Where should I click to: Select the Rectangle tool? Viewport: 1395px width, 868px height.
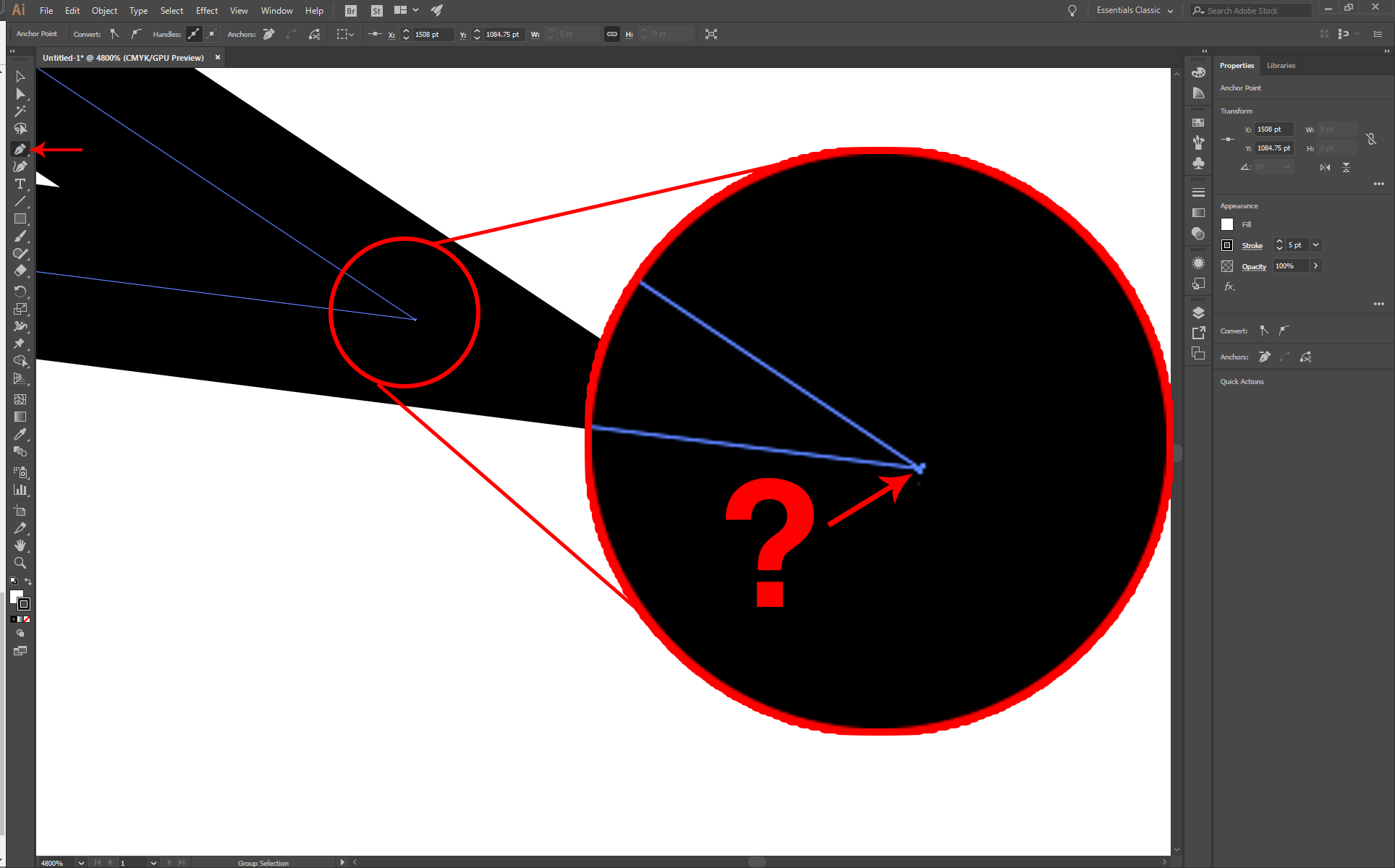(20, 219)
